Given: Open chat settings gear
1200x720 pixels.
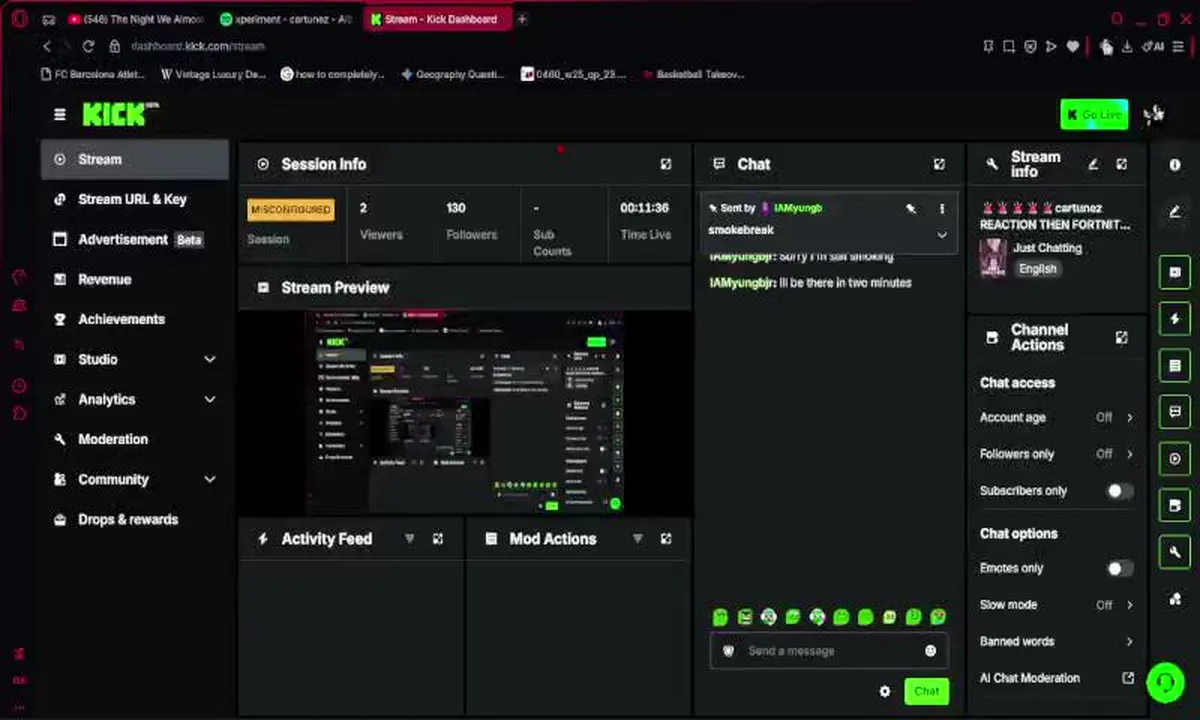Looking at the screenshot, I should pyautogui.click(x=884, y=691).
